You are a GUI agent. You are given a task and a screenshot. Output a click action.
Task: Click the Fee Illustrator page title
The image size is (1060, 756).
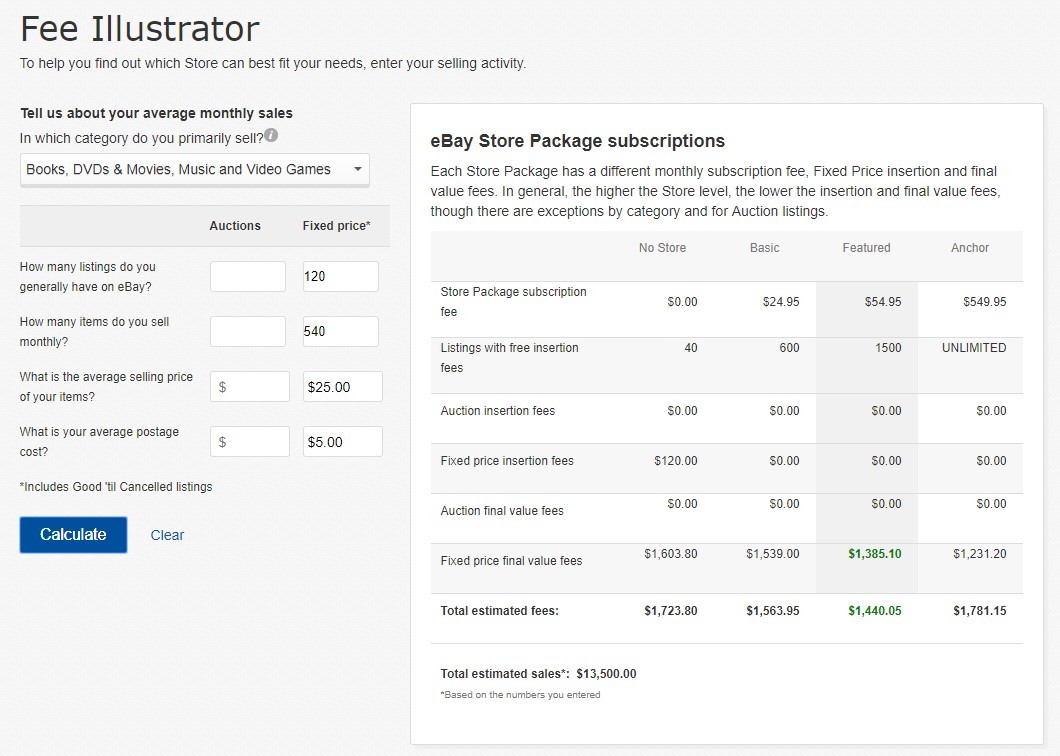[140, 29]
